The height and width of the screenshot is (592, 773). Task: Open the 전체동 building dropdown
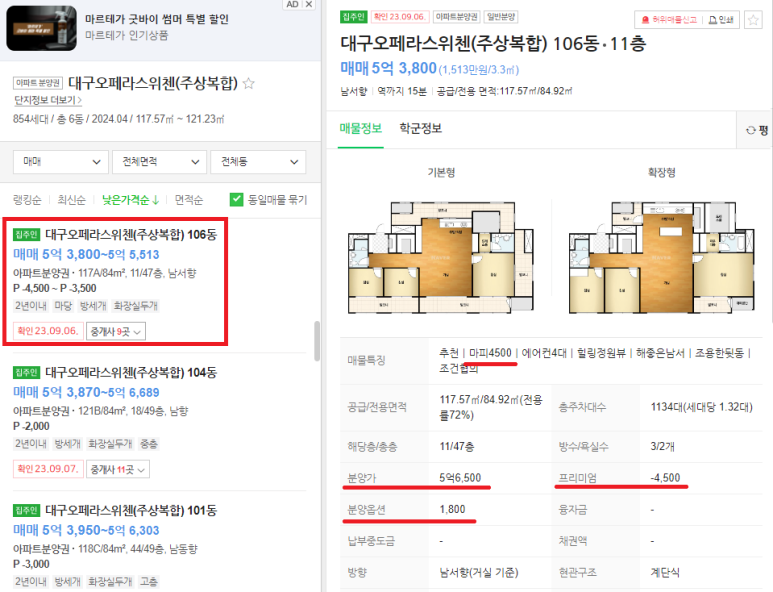click(x=258, y=162)
